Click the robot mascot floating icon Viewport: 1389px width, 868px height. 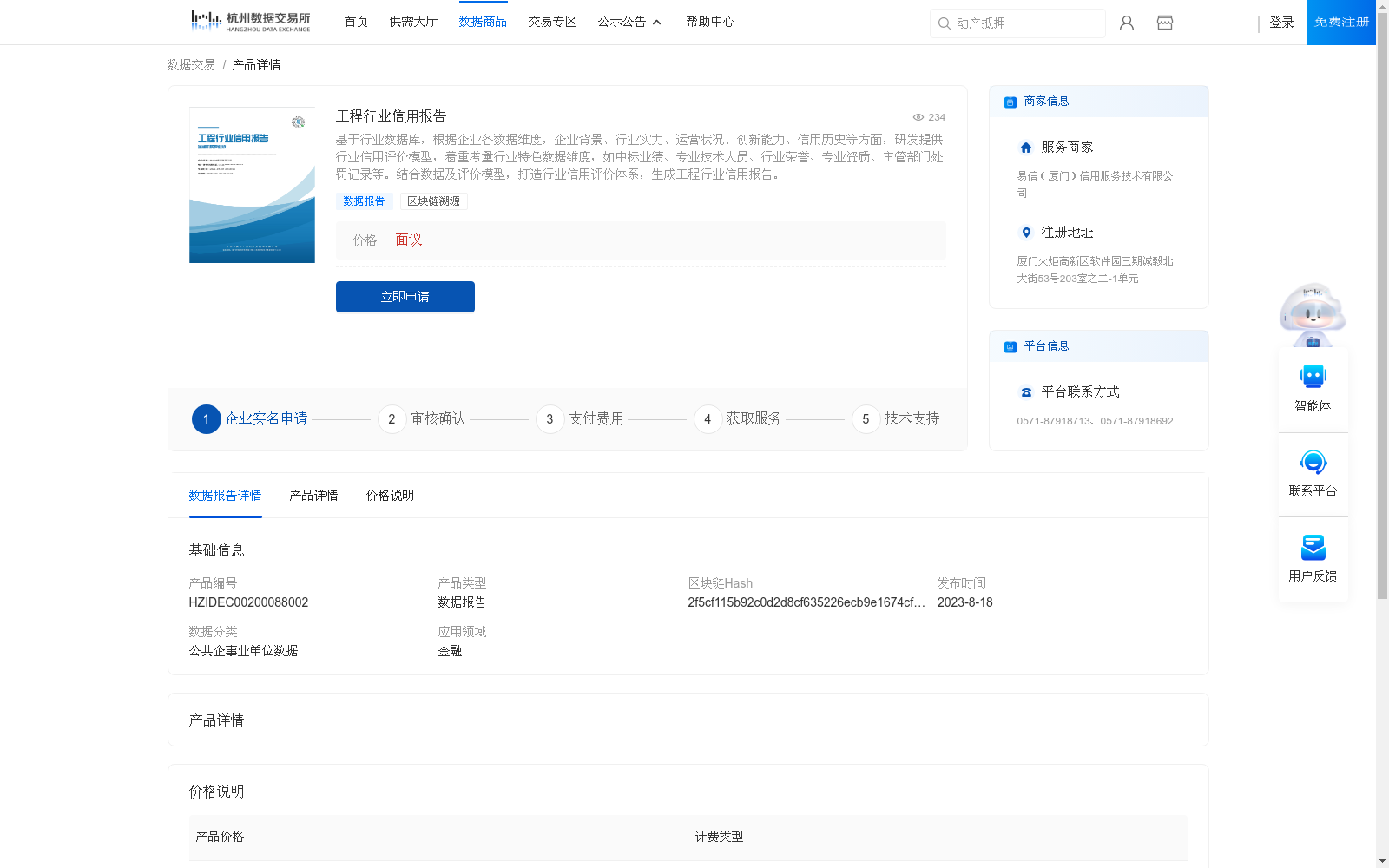pos(1313,314)
